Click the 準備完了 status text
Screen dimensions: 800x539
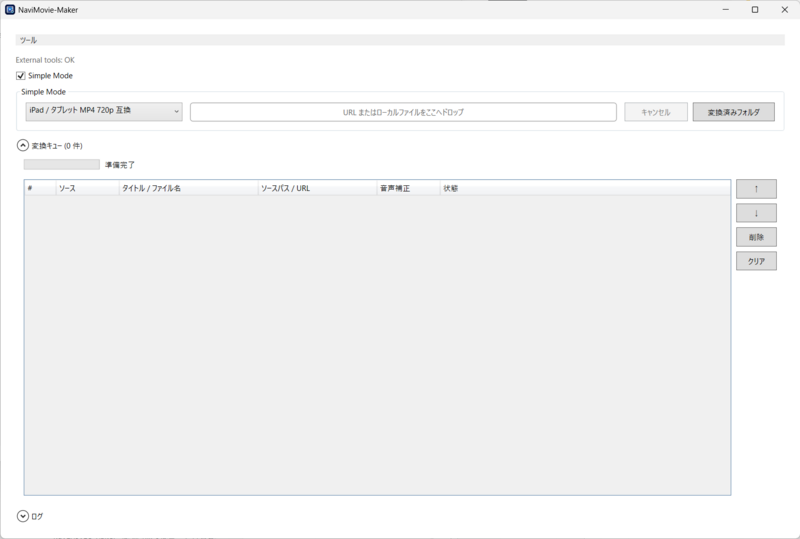click(120, 165)
